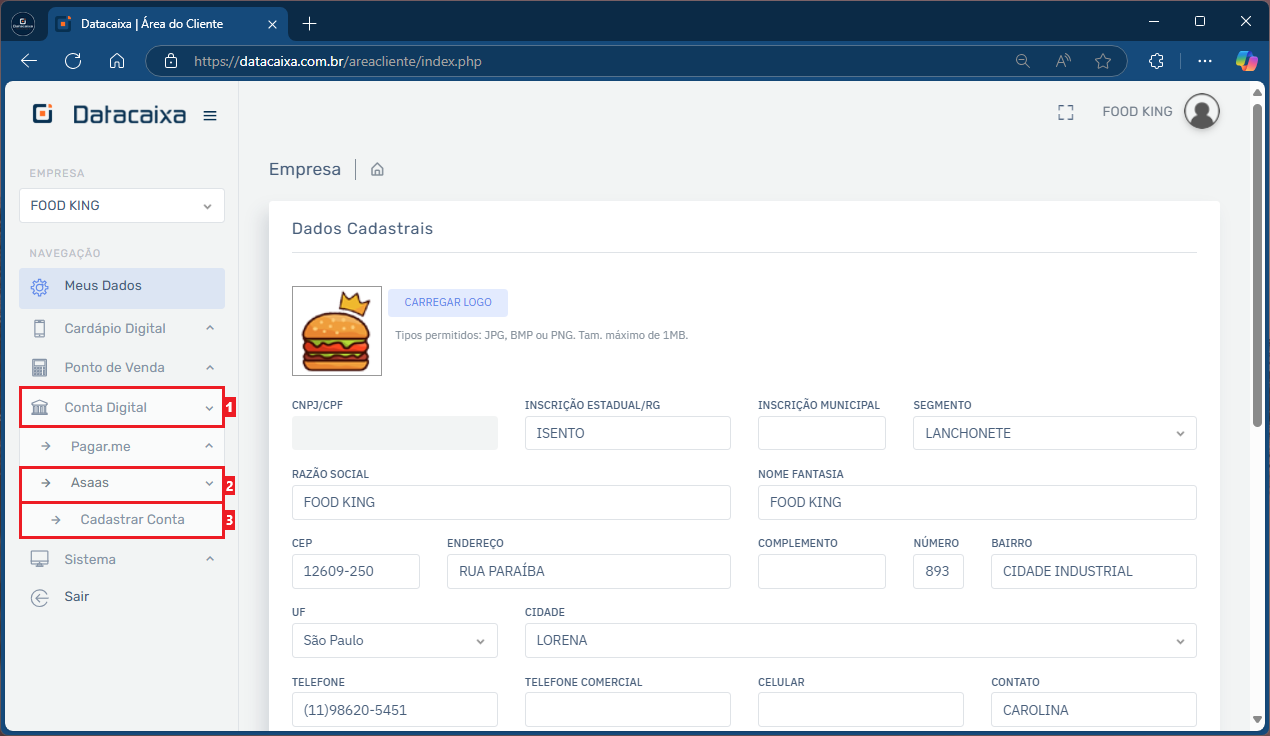The image size is (1270, 736).
Task: Open the Empresa FOOD KING dropdown
Action: pyautogui.click(x=122, y=206)
